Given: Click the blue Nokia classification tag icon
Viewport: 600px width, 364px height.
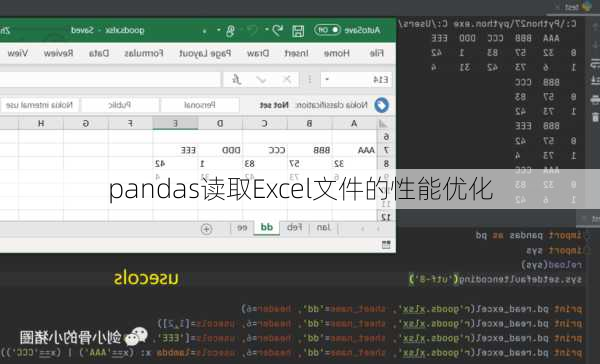Looking at the screenshot, I should point(382,105).
